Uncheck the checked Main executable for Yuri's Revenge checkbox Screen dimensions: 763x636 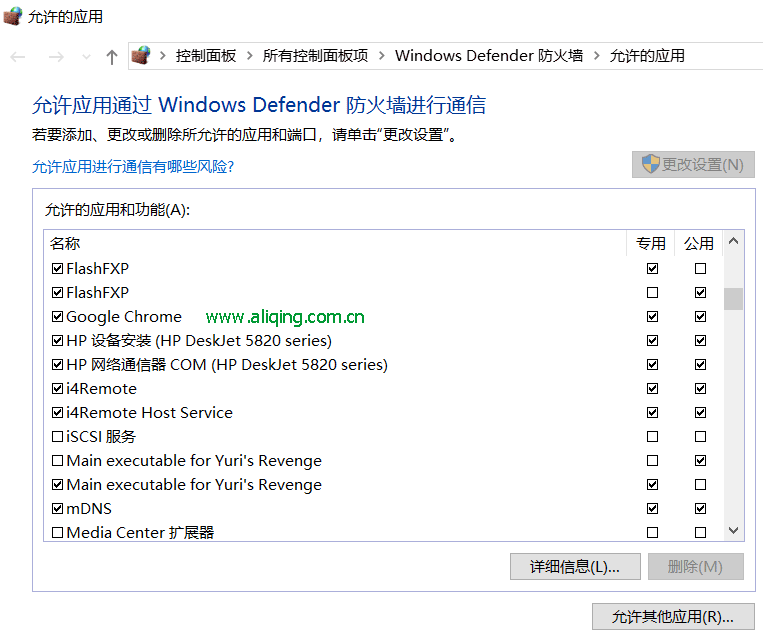click(57, 485)
